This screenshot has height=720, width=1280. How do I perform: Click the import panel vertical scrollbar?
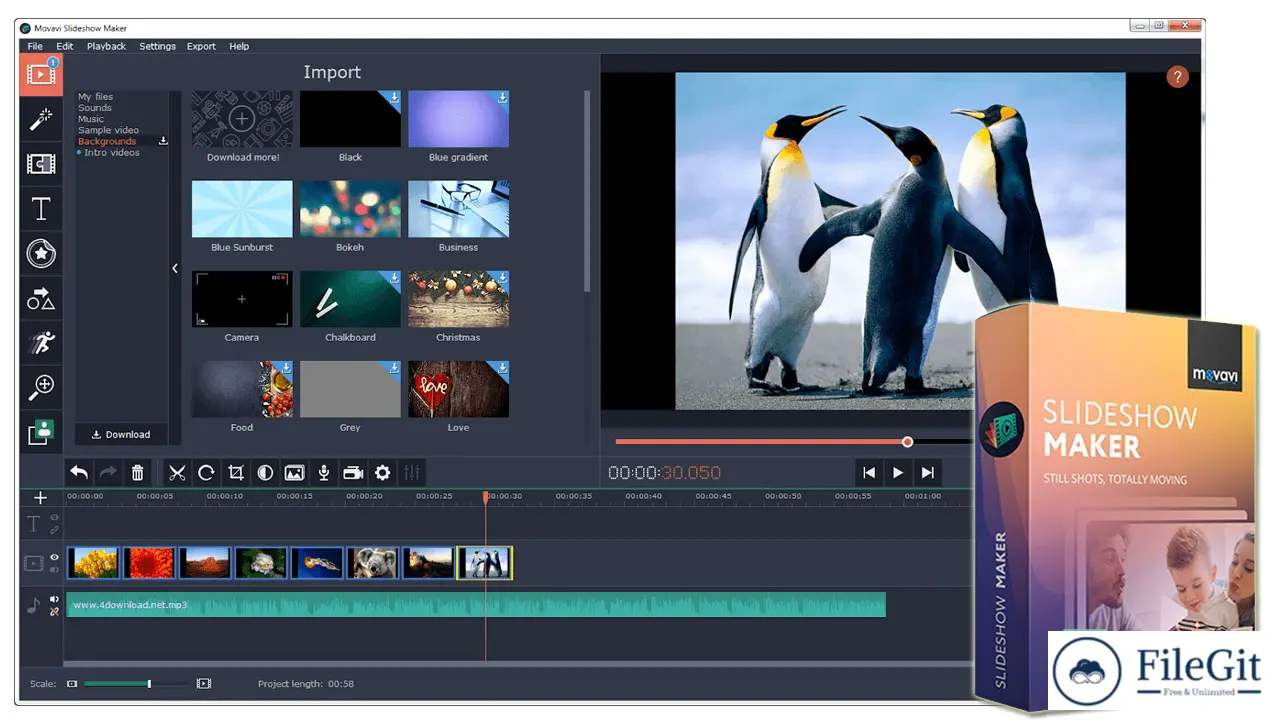coord(587,191)
